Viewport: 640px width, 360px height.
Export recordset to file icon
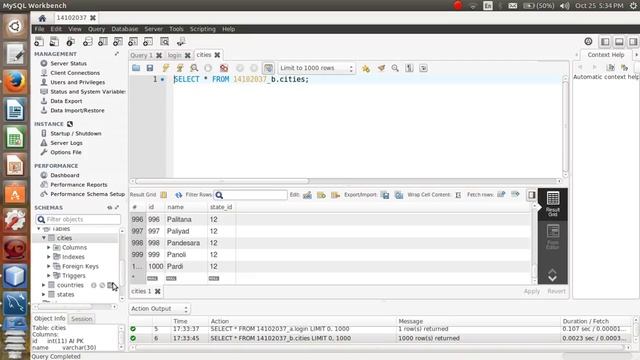click(385, 195)
